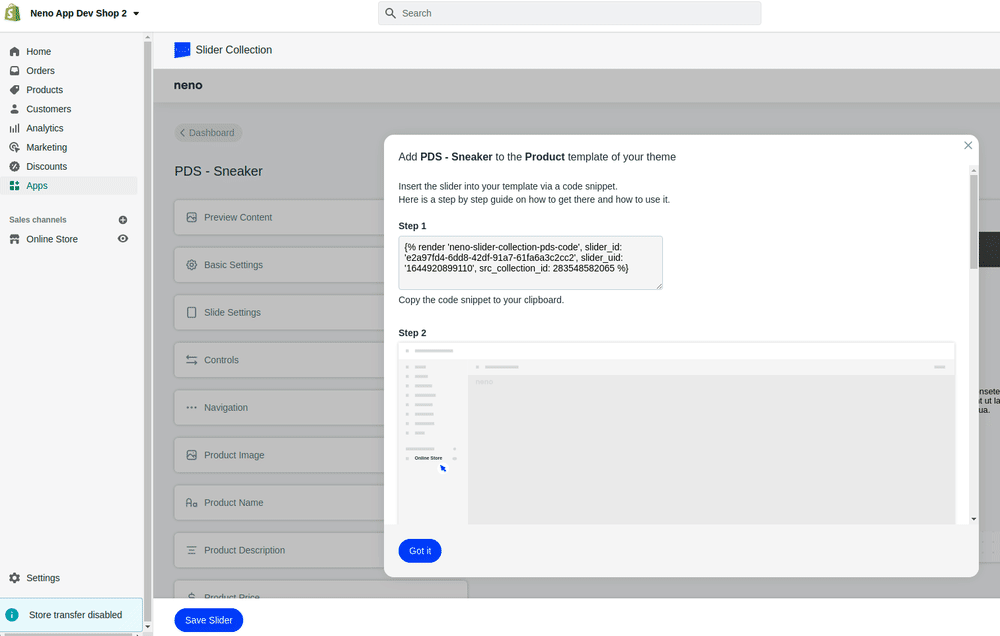Click the dialog's vertical scrollbar thumb
This screenshot has height=636, width=1000.
coord(973,221)
